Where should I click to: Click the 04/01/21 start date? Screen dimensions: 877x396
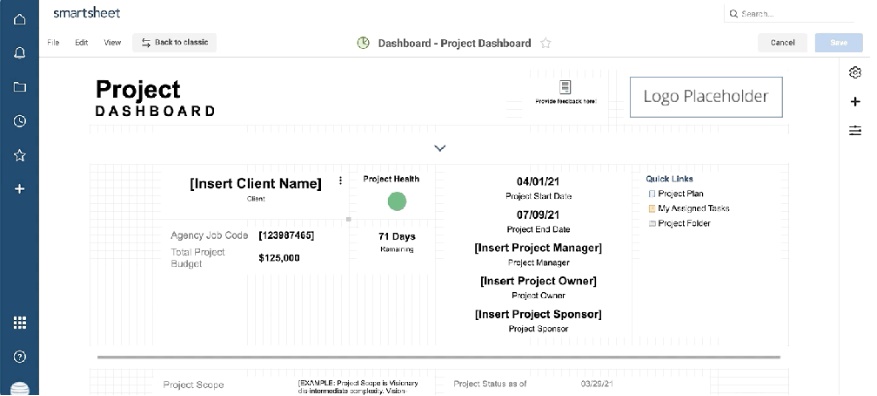pyautogui.click(x=538, y=182)
